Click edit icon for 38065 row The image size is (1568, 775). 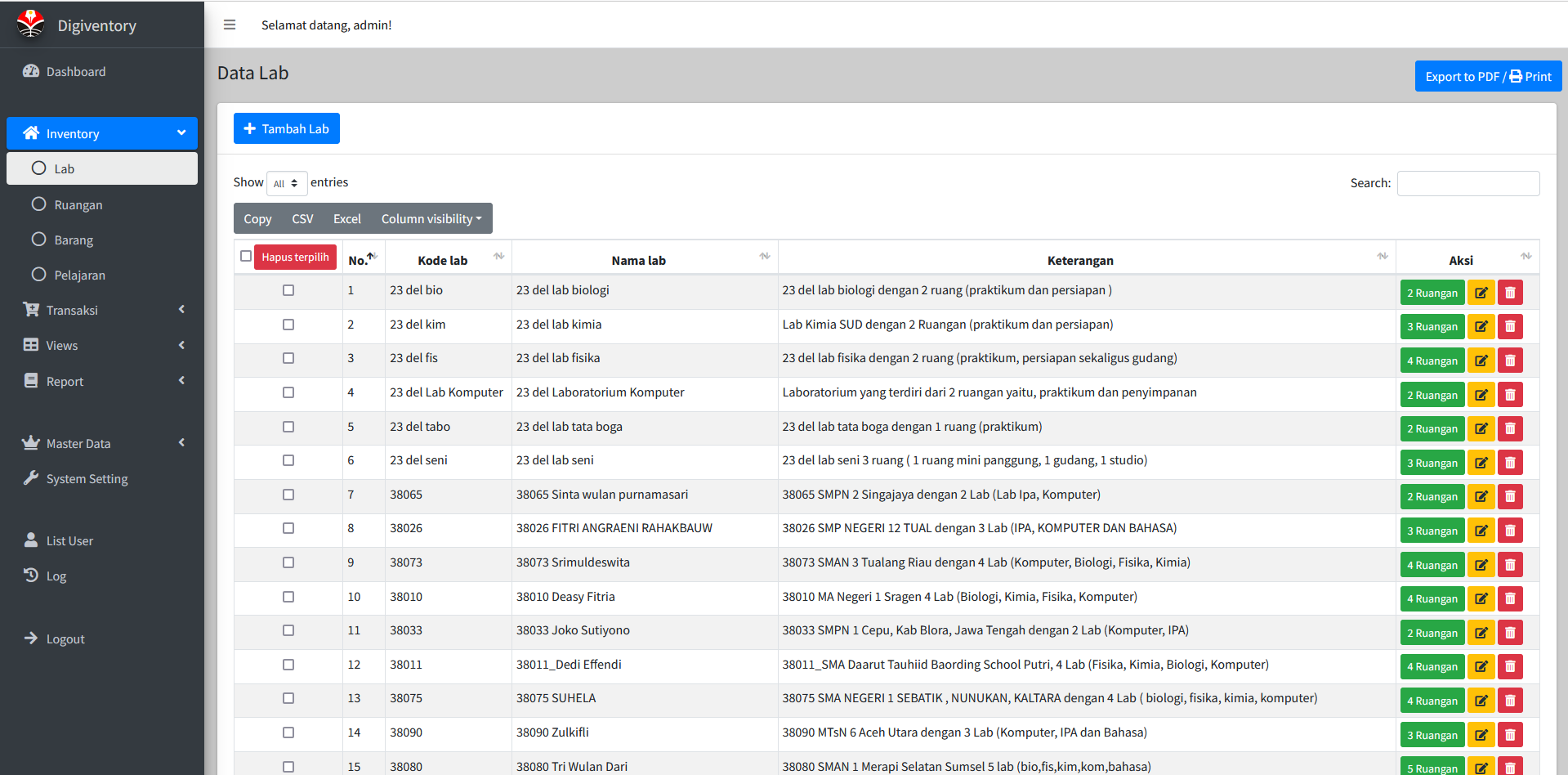tap(1481, 497)
